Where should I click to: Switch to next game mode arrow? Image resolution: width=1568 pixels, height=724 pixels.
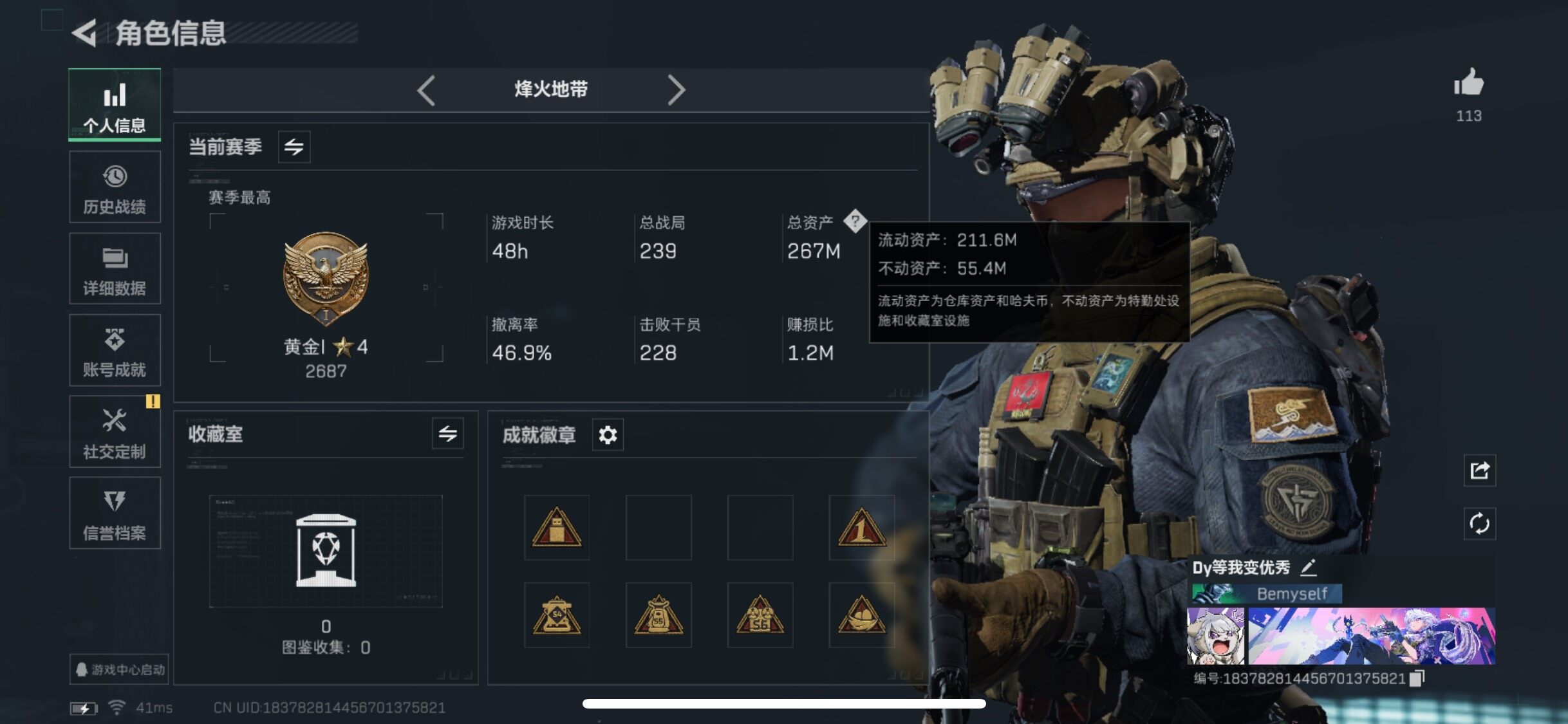[x=676, y=90]
